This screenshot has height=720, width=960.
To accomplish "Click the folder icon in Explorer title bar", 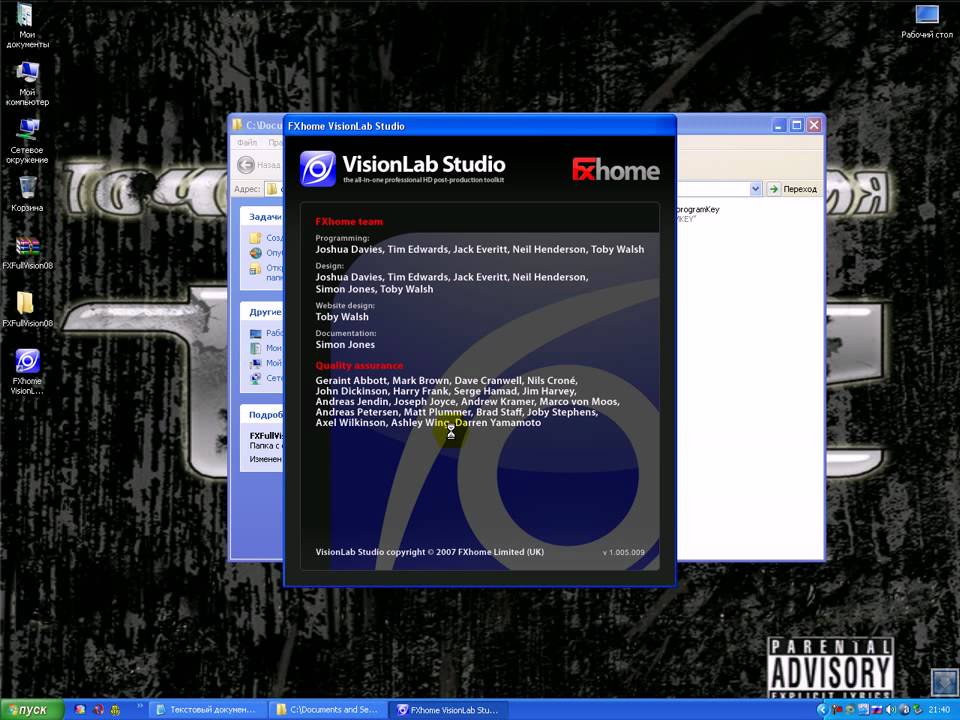I will coord(237,125).
